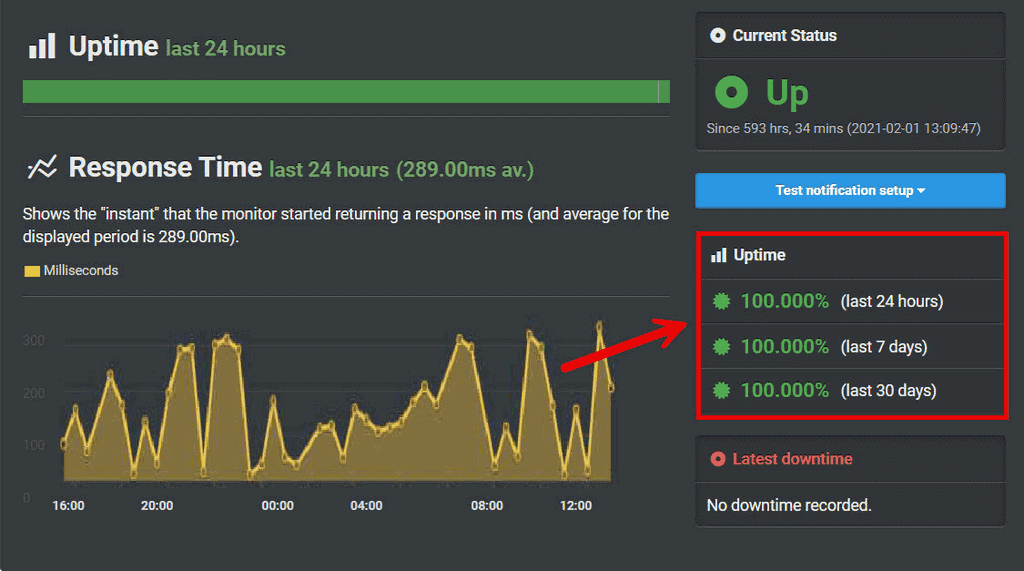1024x571 pixels.
Task: Click the (289.00ms av.) text in heading
Action: tap(465, 170)
